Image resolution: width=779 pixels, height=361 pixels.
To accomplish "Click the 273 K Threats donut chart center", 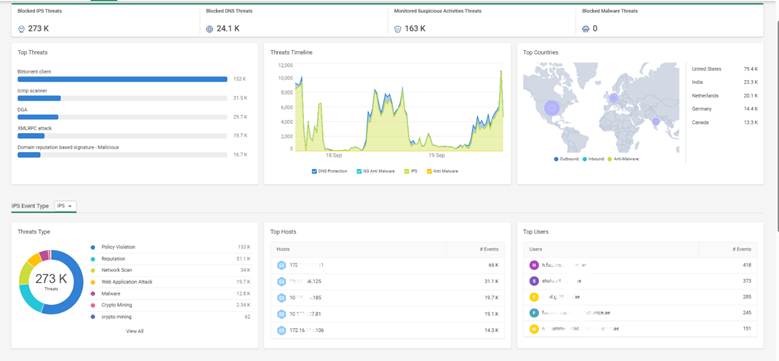I will tap(51, 281).
